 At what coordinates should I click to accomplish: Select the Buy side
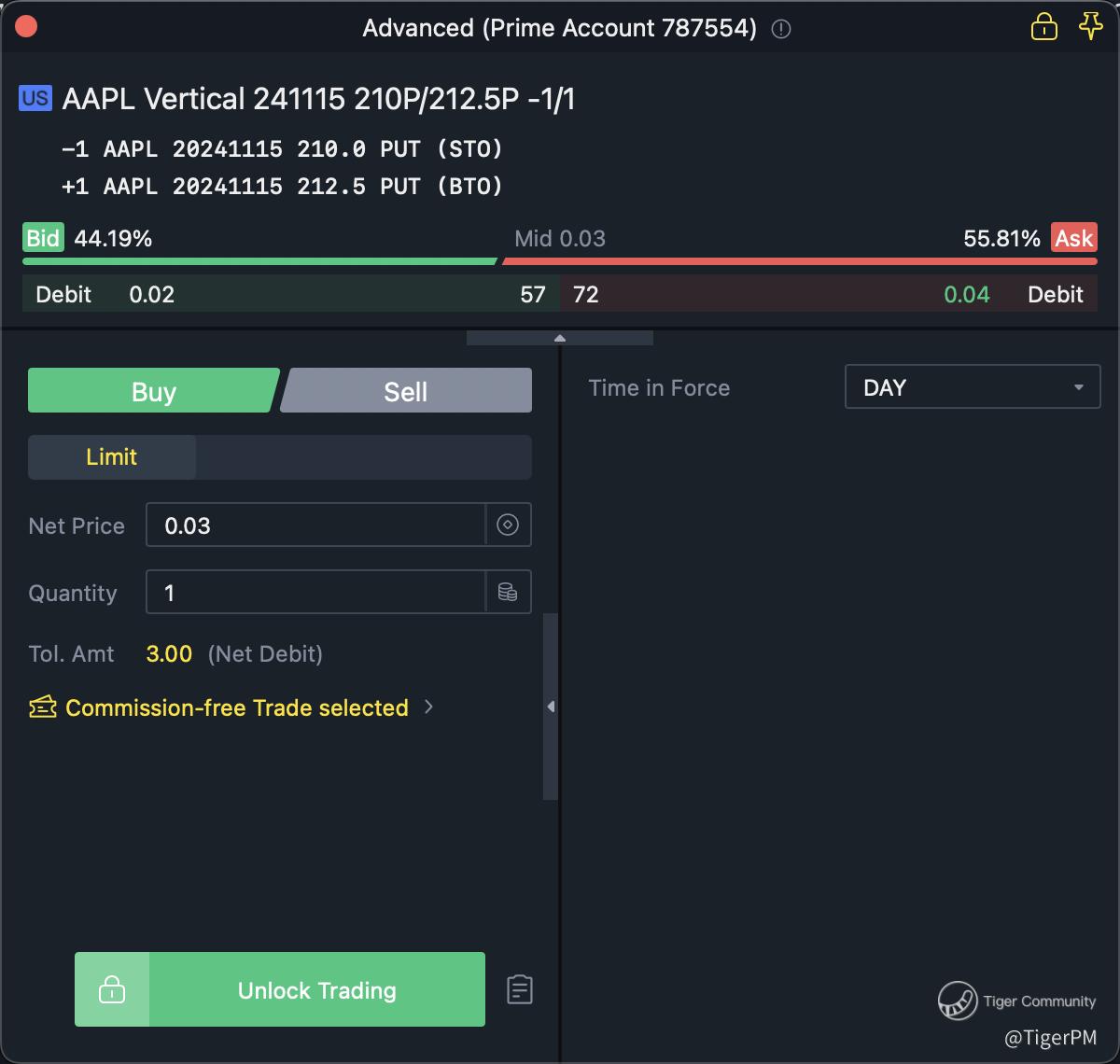pyautogui.click(x=153, y=391)
